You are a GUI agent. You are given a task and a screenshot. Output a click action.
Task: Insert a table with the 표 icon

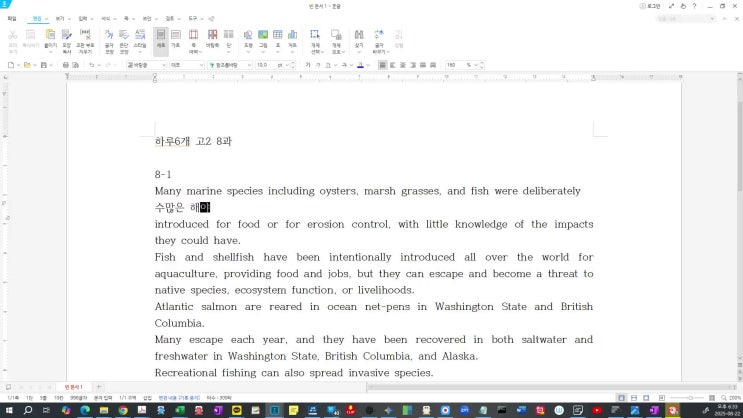[x=278, y=38]
